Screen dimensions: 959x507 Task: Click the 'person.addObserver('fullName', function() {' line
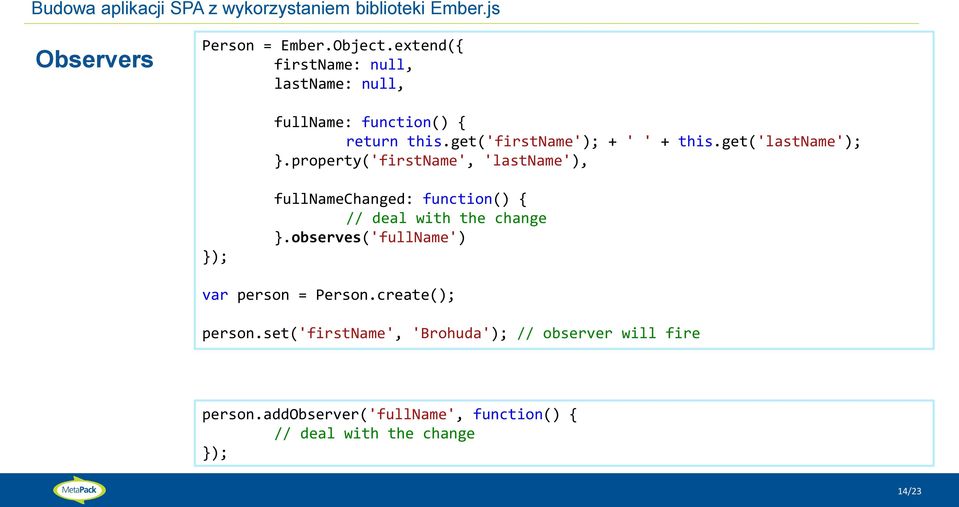390,415
